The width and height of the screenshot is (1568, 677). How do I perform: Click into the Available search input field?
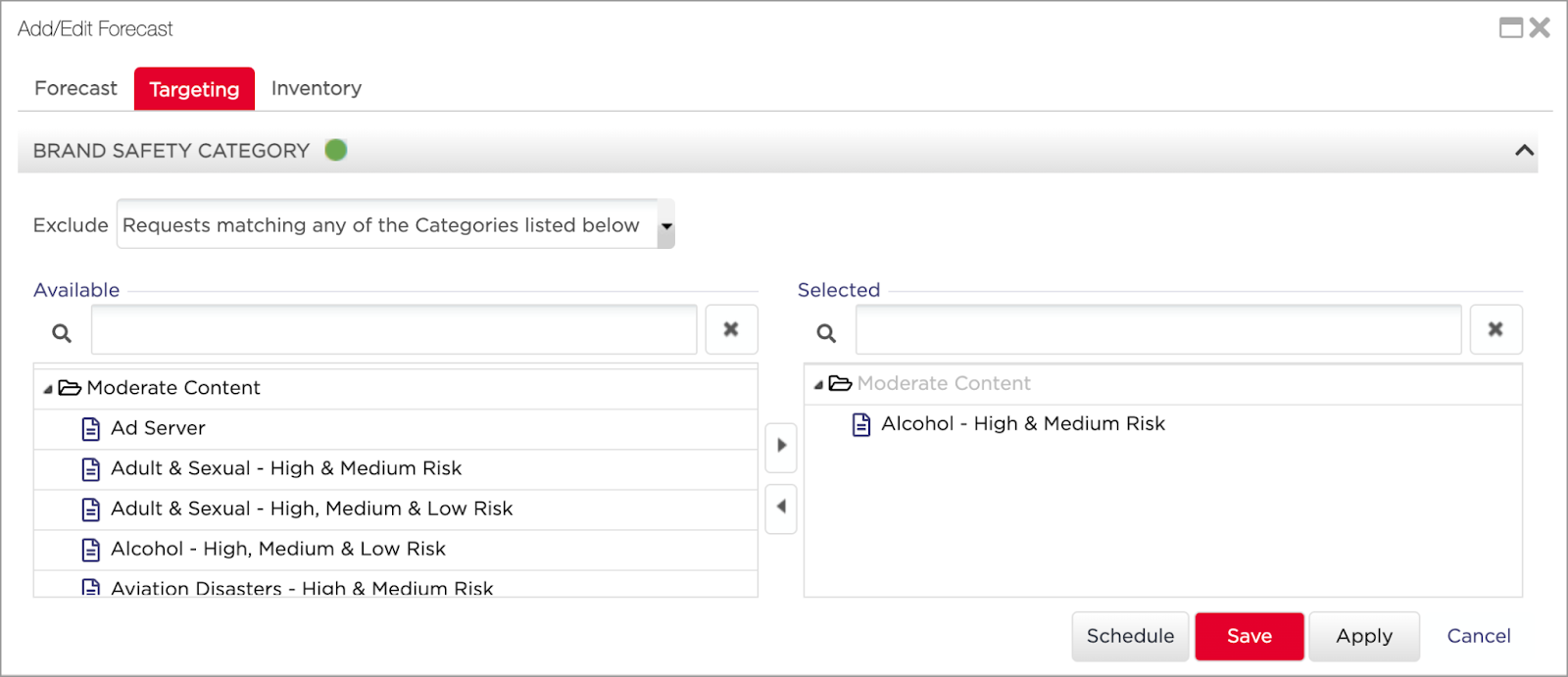point(394,330)
